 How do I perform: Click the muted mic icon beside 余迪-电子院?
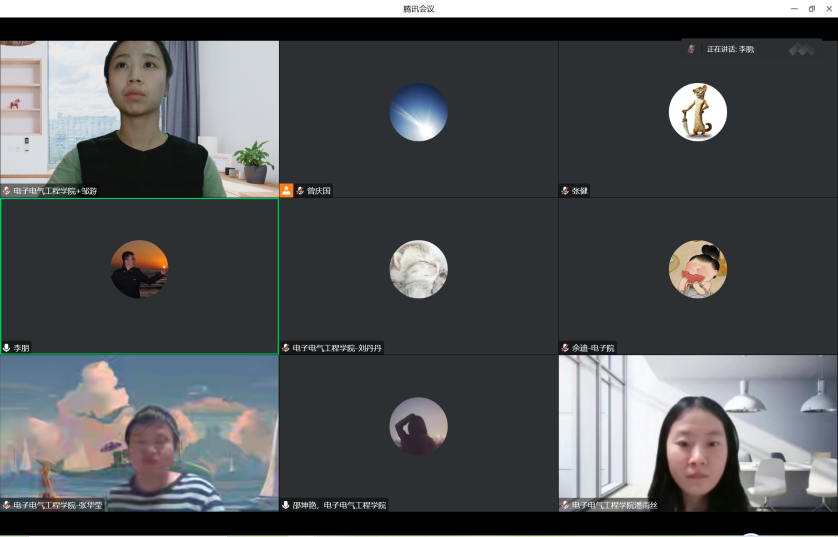coord(566,348)
